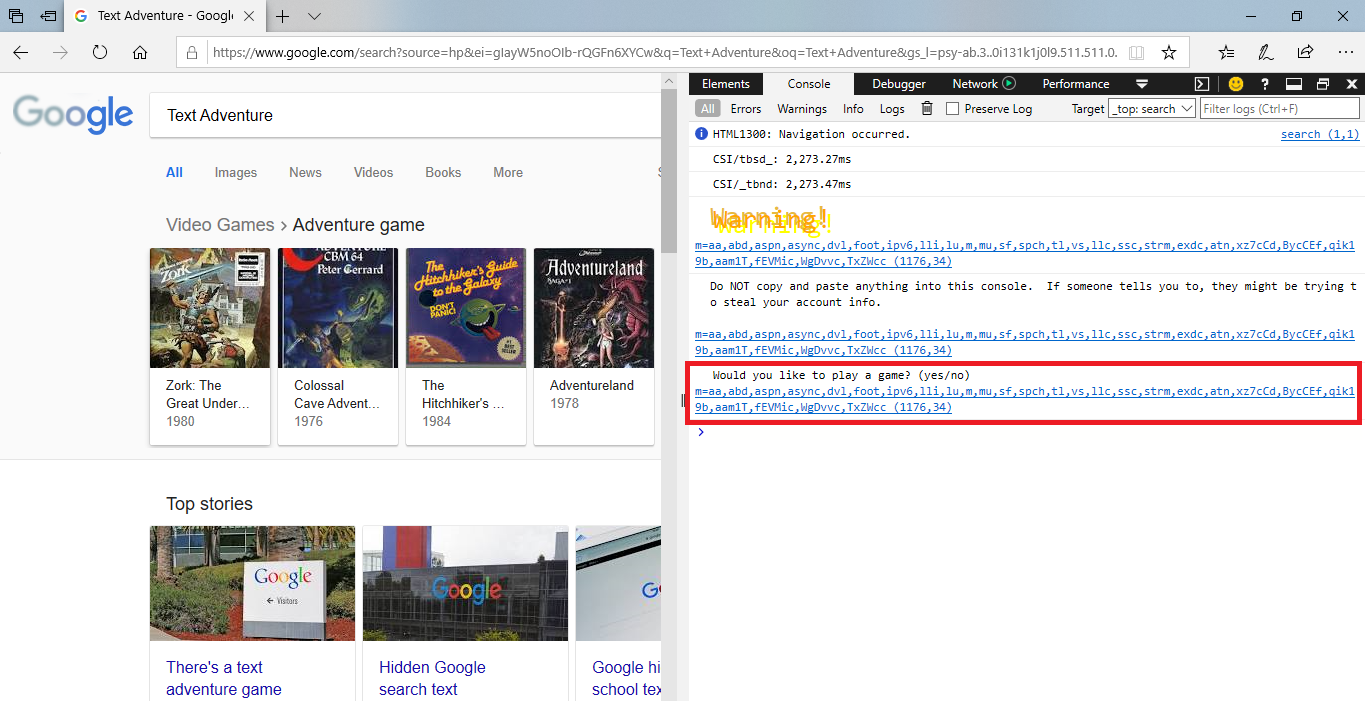Show more DevTools tabs dropdown

click(1142, 84)
